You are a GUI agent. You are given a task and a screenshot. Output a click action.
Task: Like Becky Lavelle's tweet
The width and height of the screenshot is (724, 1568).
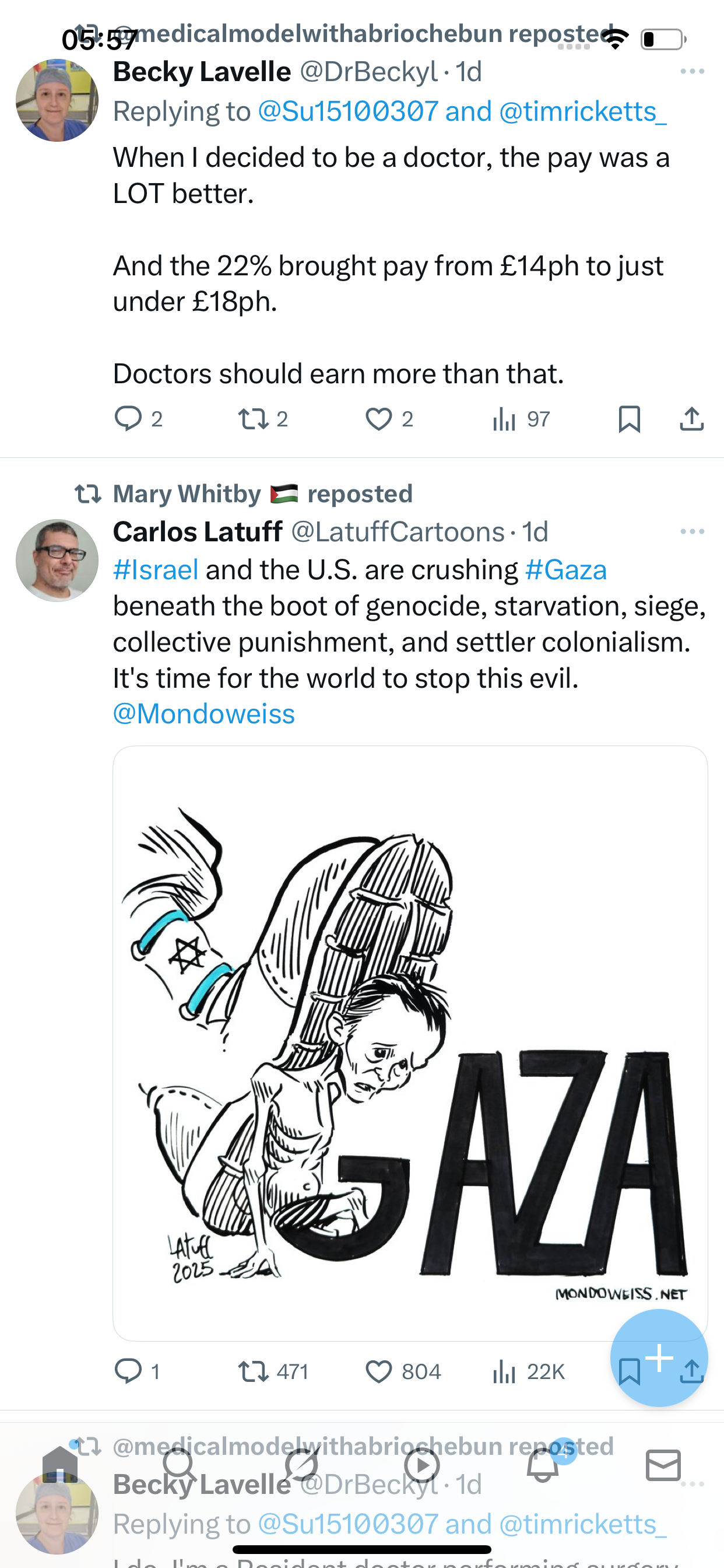[x=389, y=419]
